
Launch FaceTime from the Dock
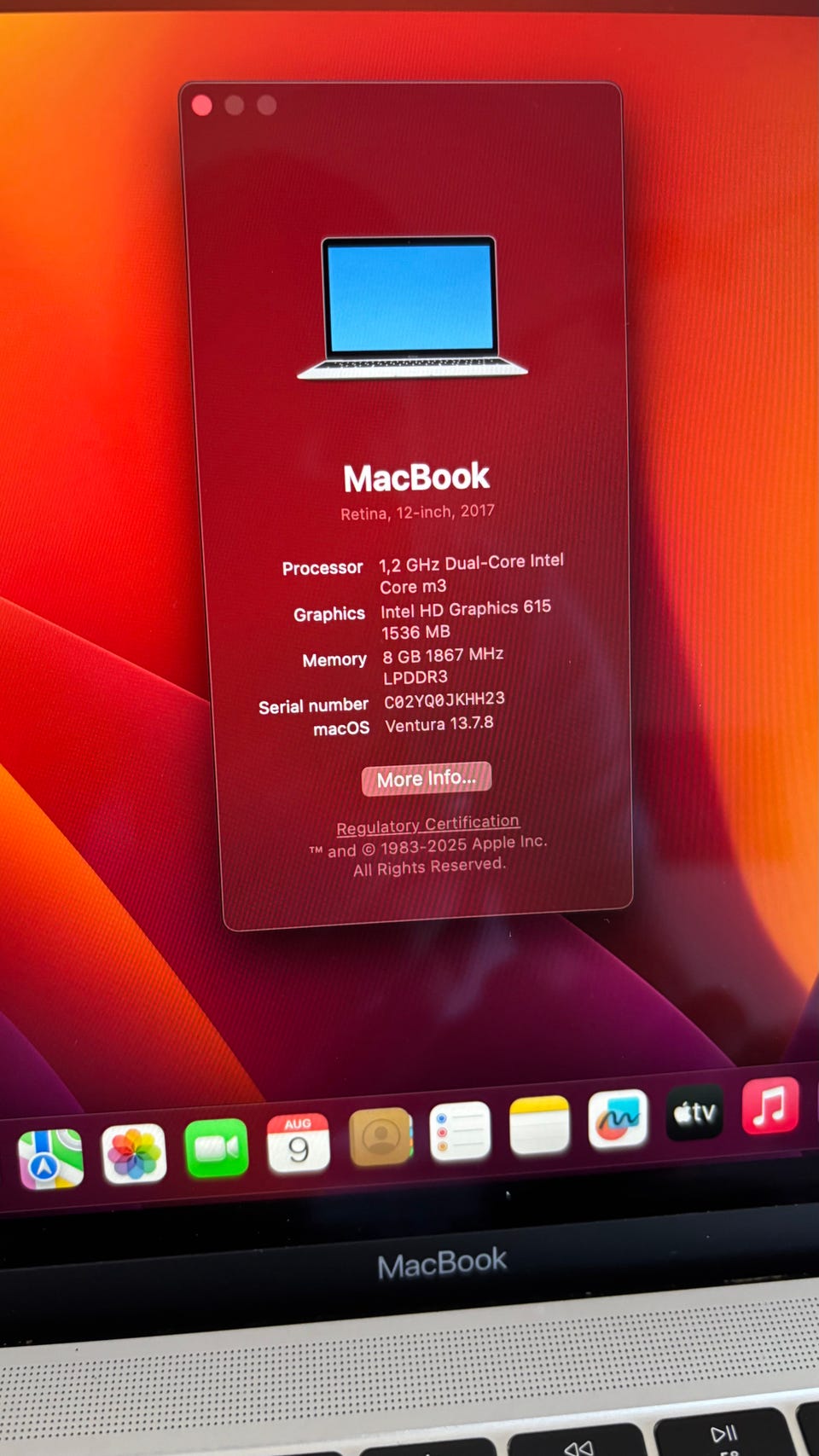click(217, 1148)
